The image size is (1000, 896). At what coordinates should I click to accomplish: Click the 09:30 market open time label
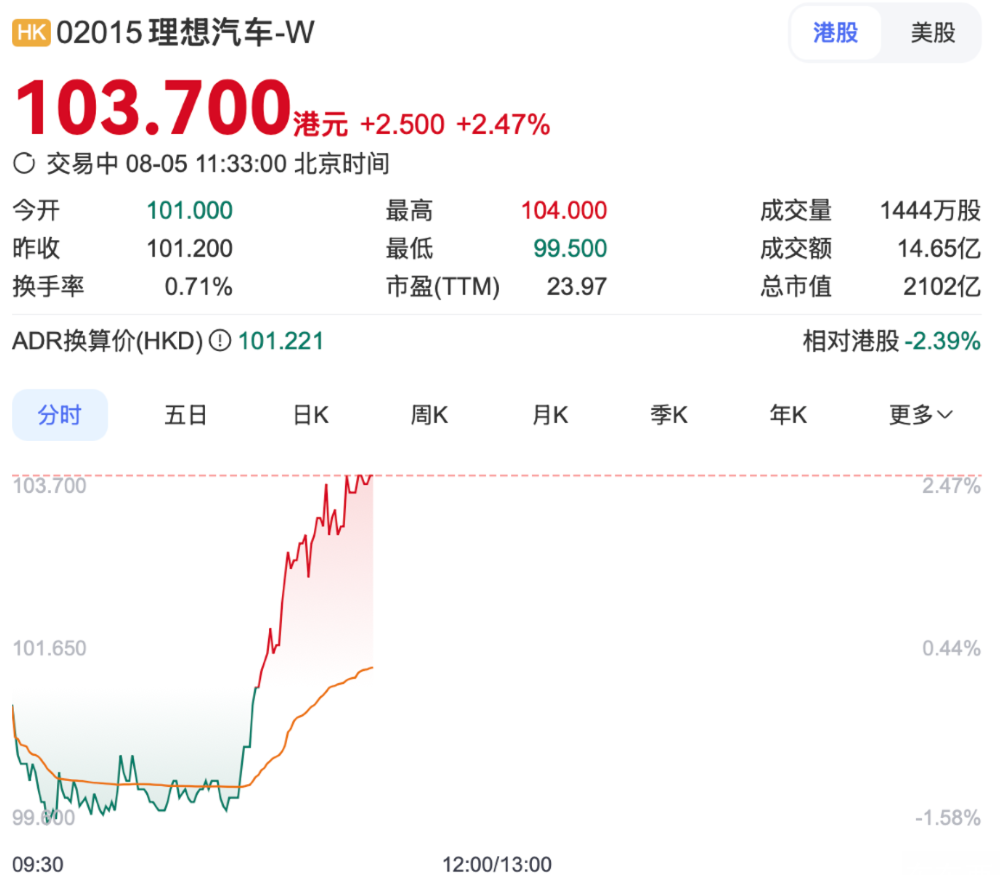(x=40, y=864)
